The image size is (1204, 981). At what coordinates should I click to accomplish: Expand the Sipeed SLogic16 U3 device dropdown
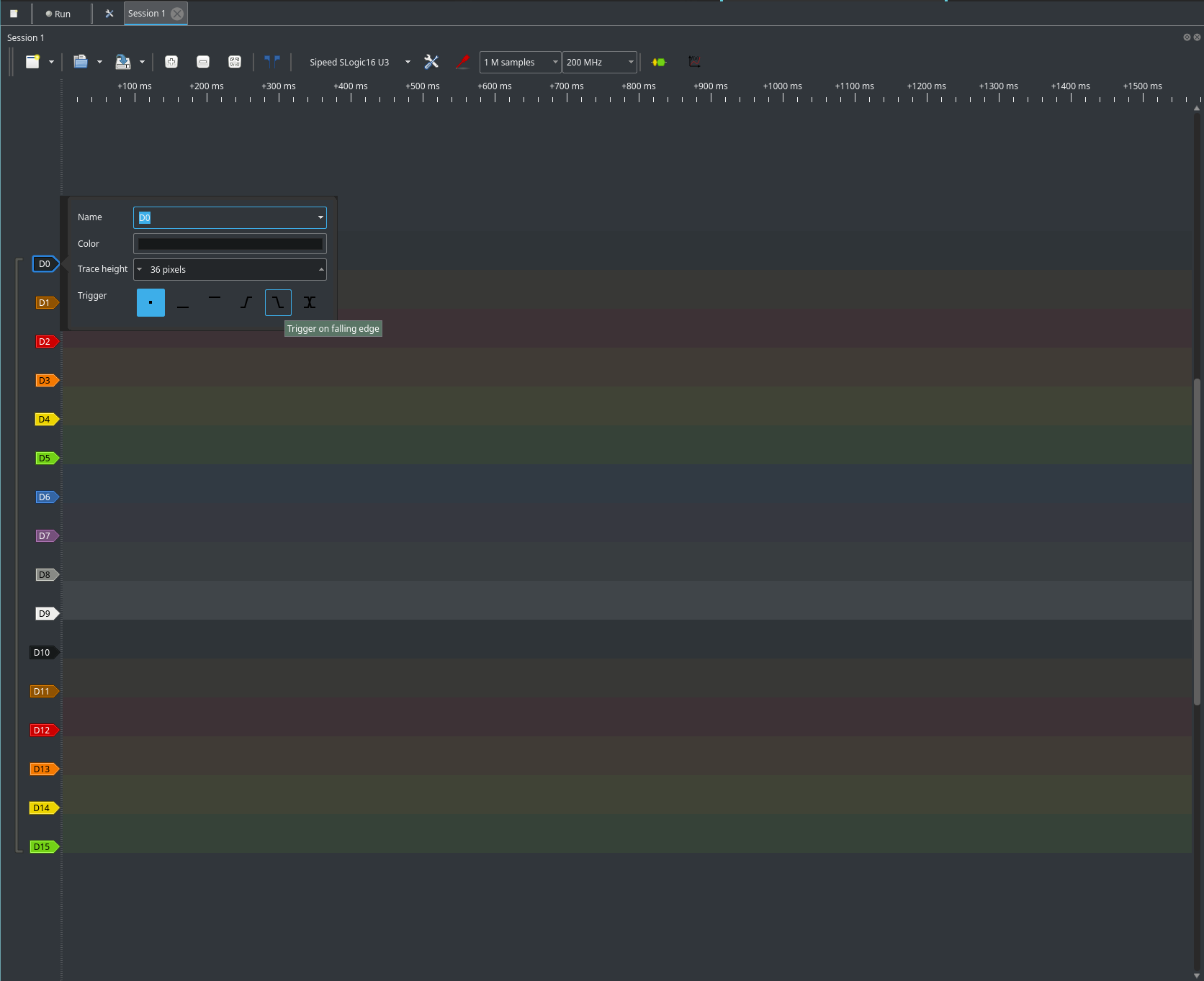408,63
